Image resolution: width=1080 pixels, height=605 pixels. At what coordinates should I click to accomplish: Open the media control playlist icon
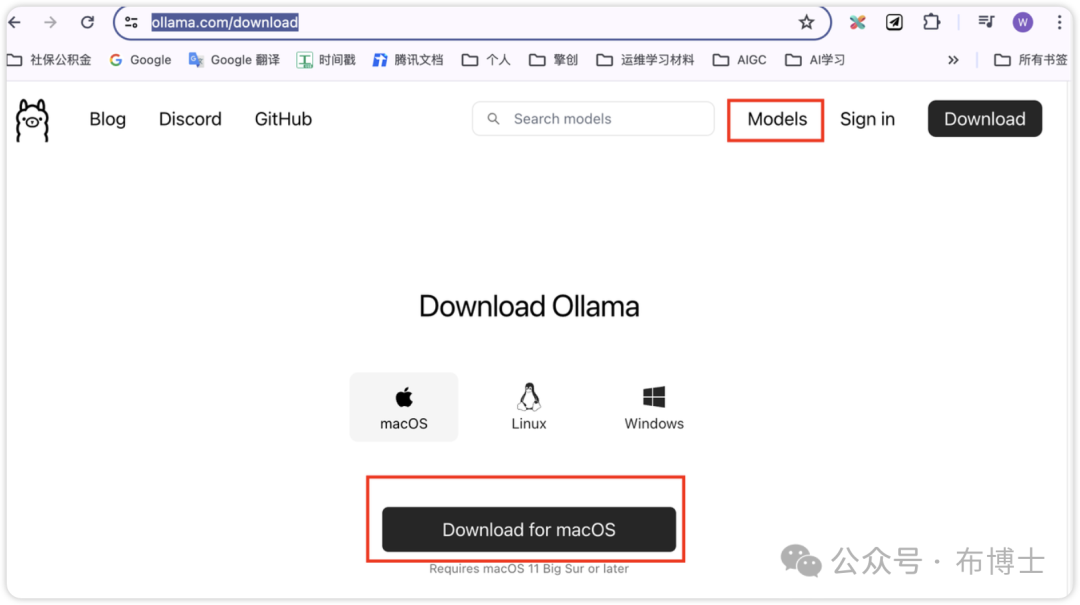(x=986, y=23)
